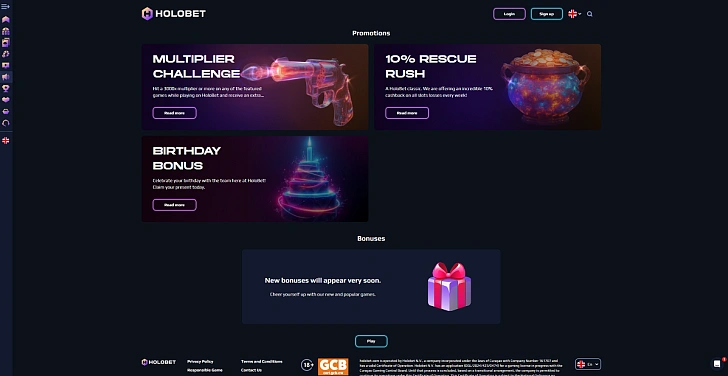Open the Birthday Bonus Read more button
Viewport: 728px width, 376px height.
[x=175, y=205]
